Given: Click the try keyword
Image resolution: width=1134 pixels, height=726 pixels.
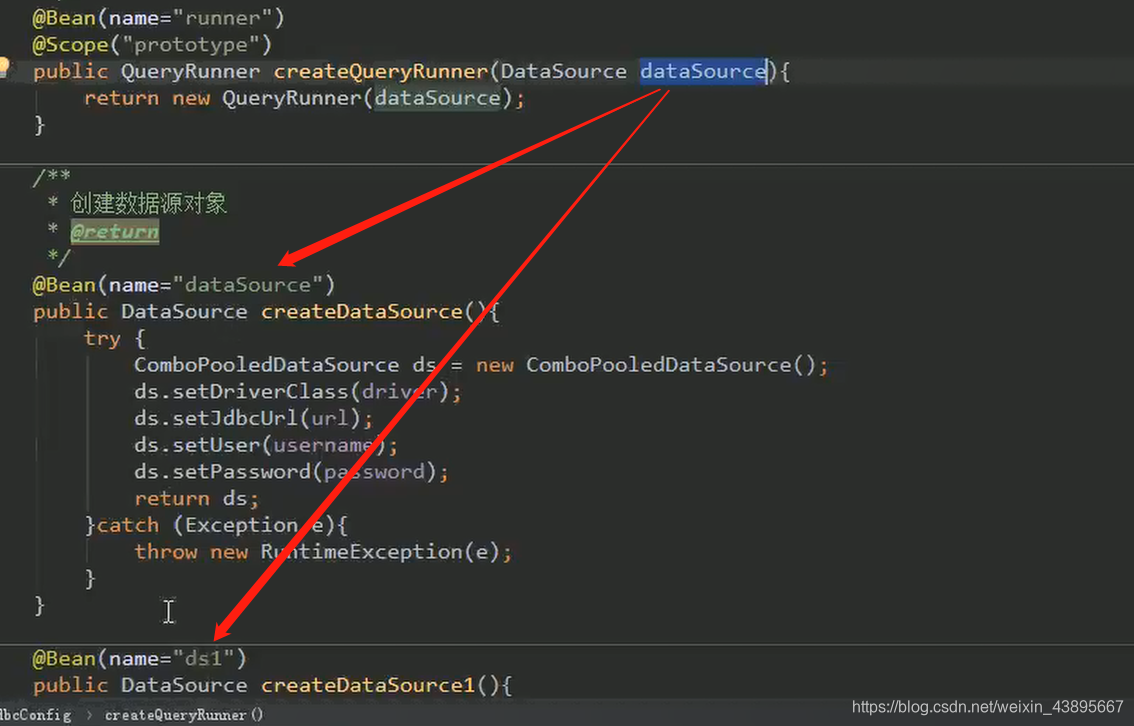Looking at the screenshot, I should [x=102, y=339].
